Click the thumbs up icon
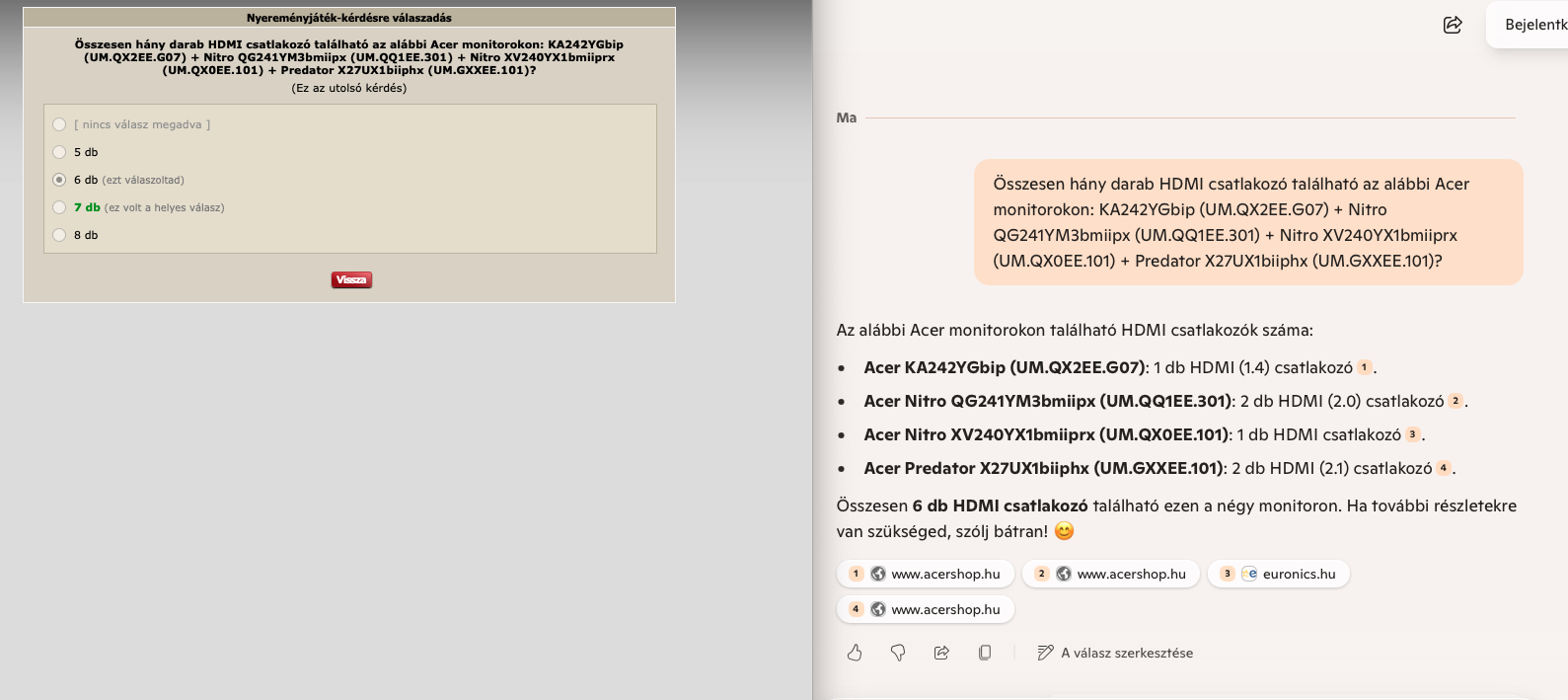Viewport: 1568px width, 700px height. (x=855, y=653)
